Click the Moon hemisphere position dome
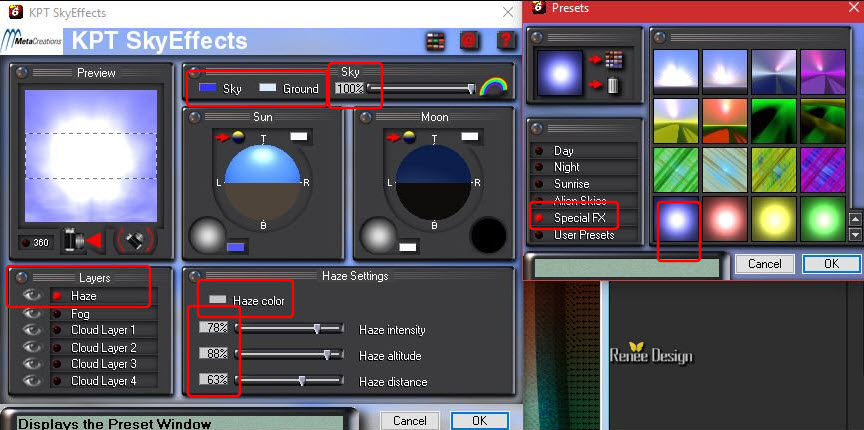 point(433,182)
